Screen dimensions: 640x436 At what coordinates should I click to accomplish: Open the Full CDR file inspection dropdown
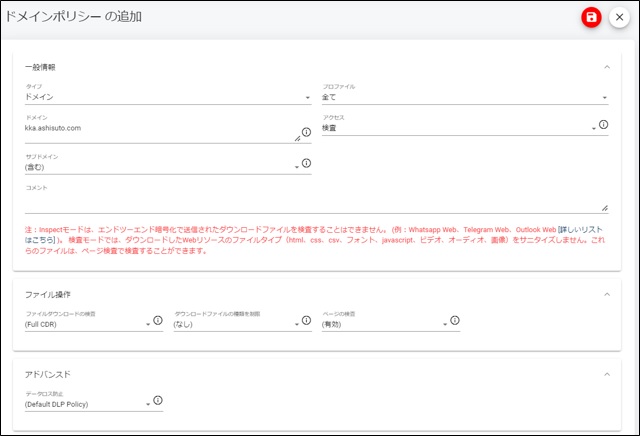(x=84, y=324)
